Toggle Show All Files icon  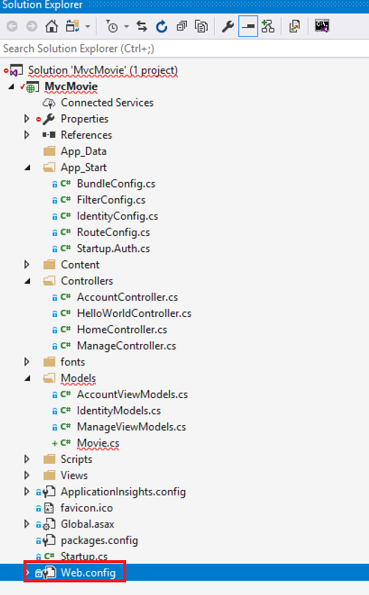point(201,26)
